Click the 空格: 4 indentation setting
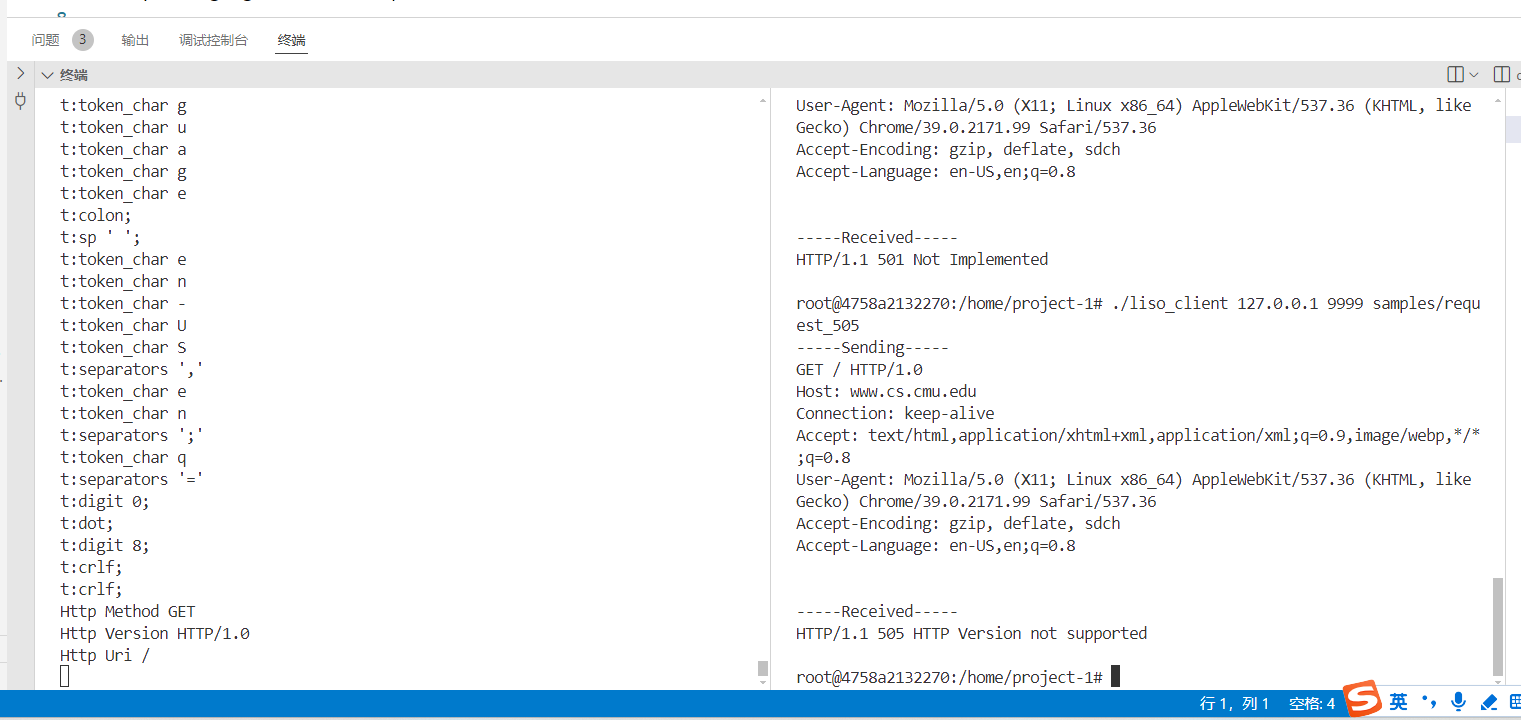 [1311, 704]
